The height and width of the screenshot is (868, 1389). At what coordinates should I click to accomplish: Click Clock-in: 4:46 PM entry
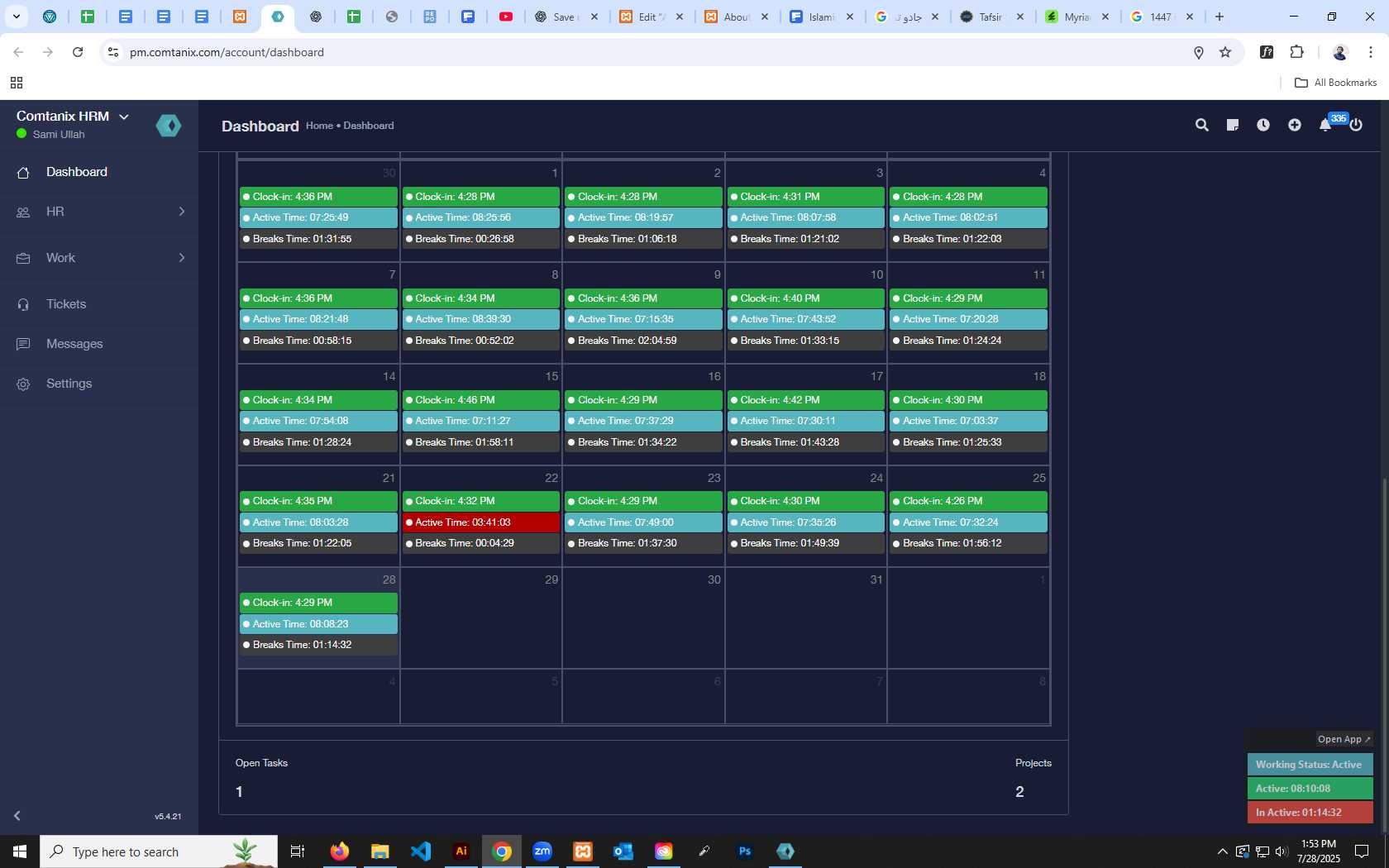(481, 400)
